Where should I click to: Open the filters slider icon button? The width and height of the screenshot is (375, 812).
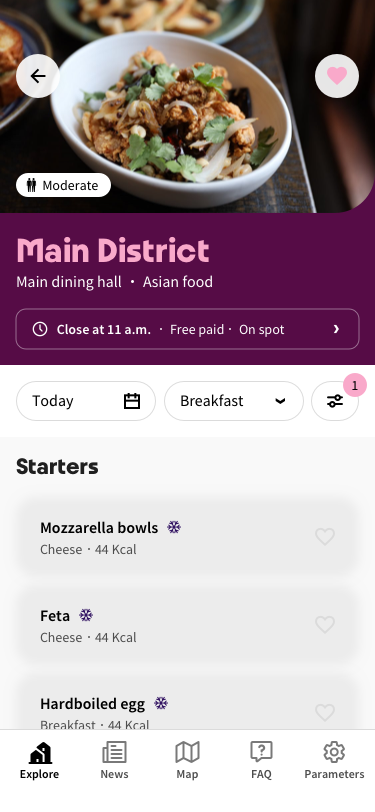coord(335,401)
